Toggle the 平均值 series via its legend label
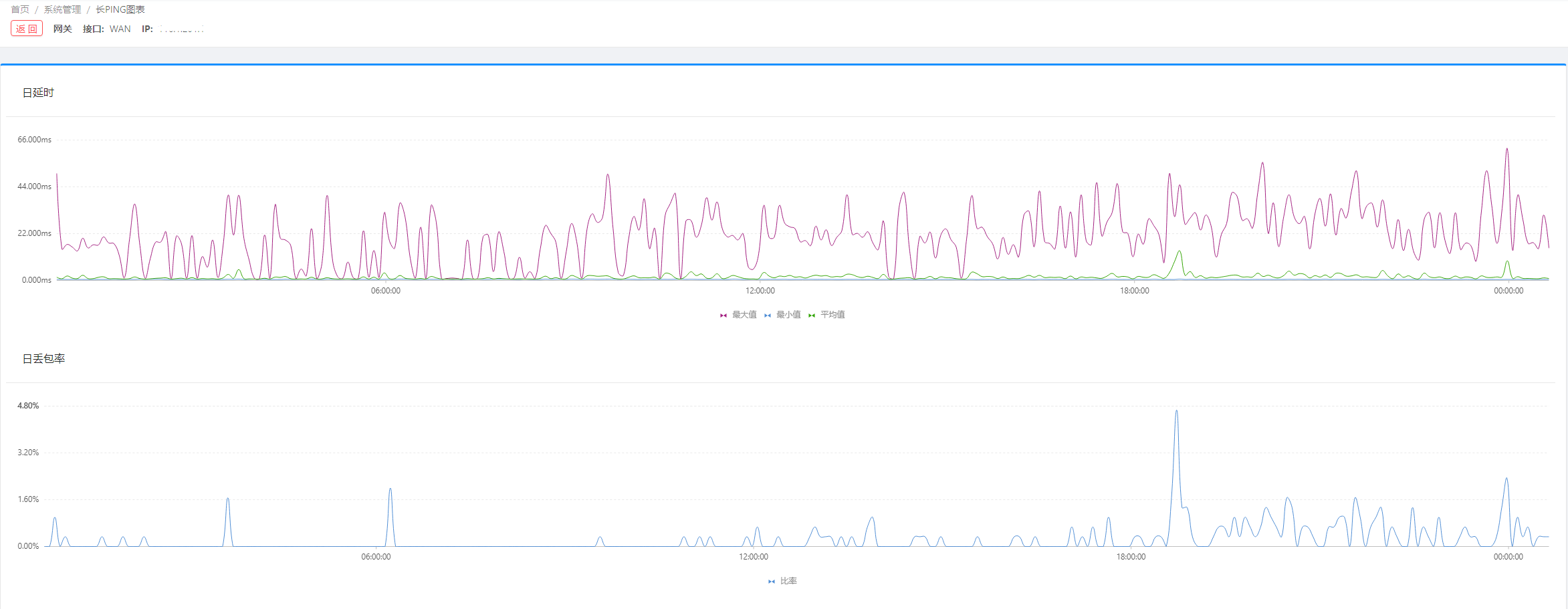The height and width of the screenshot is (609, 1568). click(832, 315)
